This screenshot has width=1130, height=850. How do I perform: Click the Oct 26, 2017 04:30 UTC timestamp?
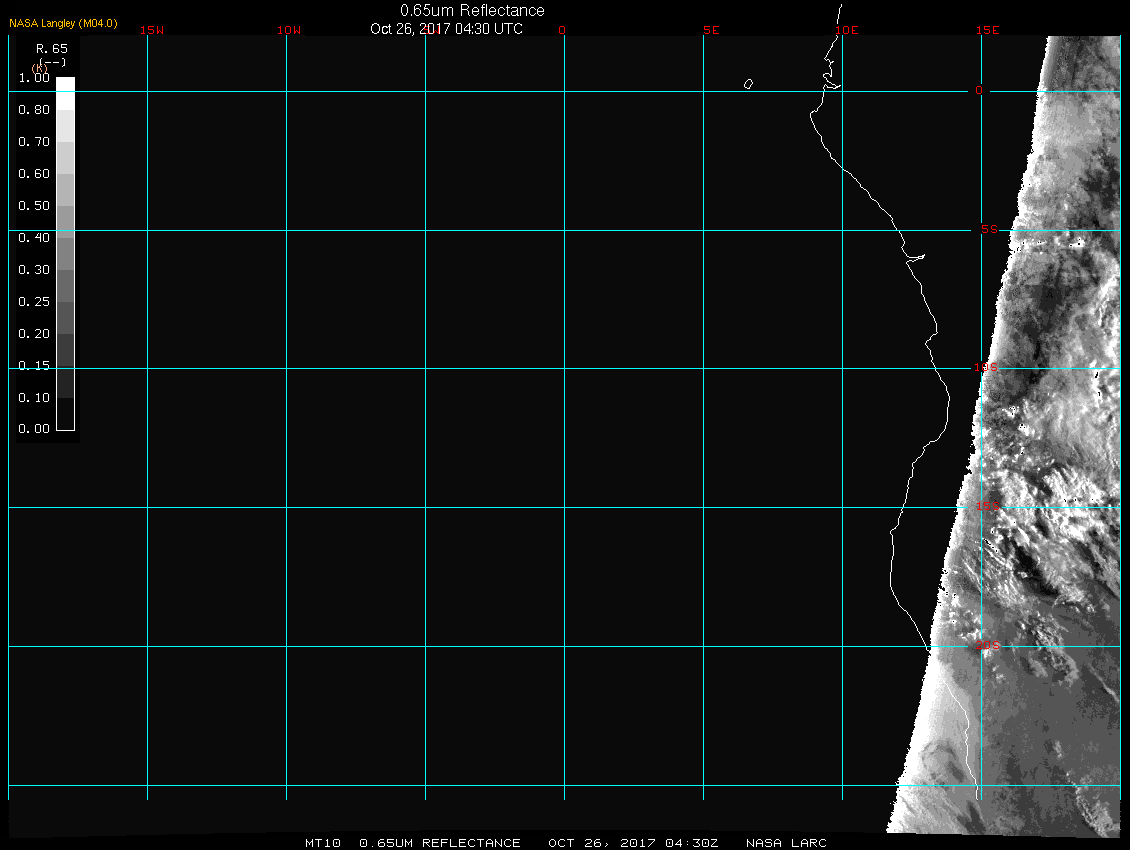[x=446, y=29]
